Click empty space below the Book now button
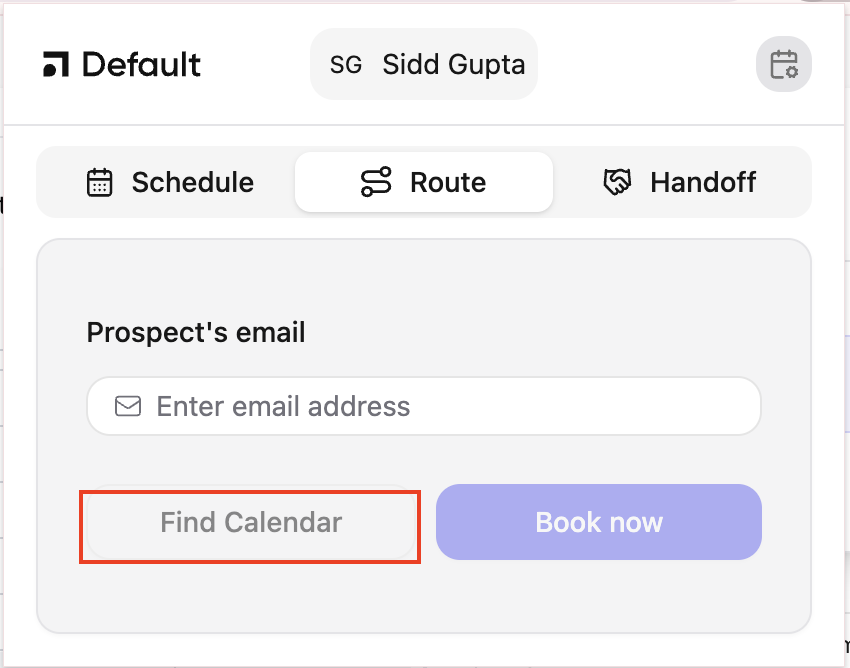 click(598, 596)
